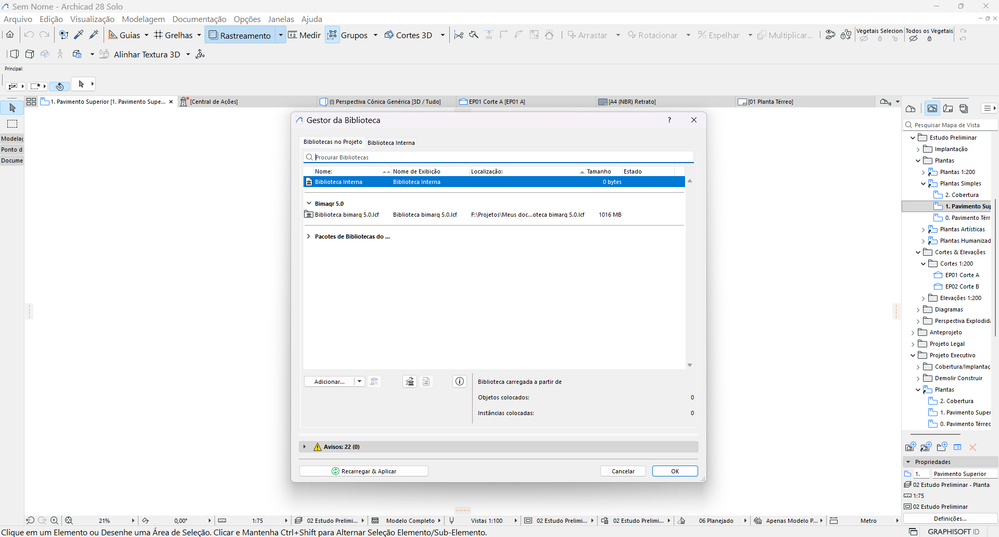Select the Marquee tool in toolbox

click(12, 124)
